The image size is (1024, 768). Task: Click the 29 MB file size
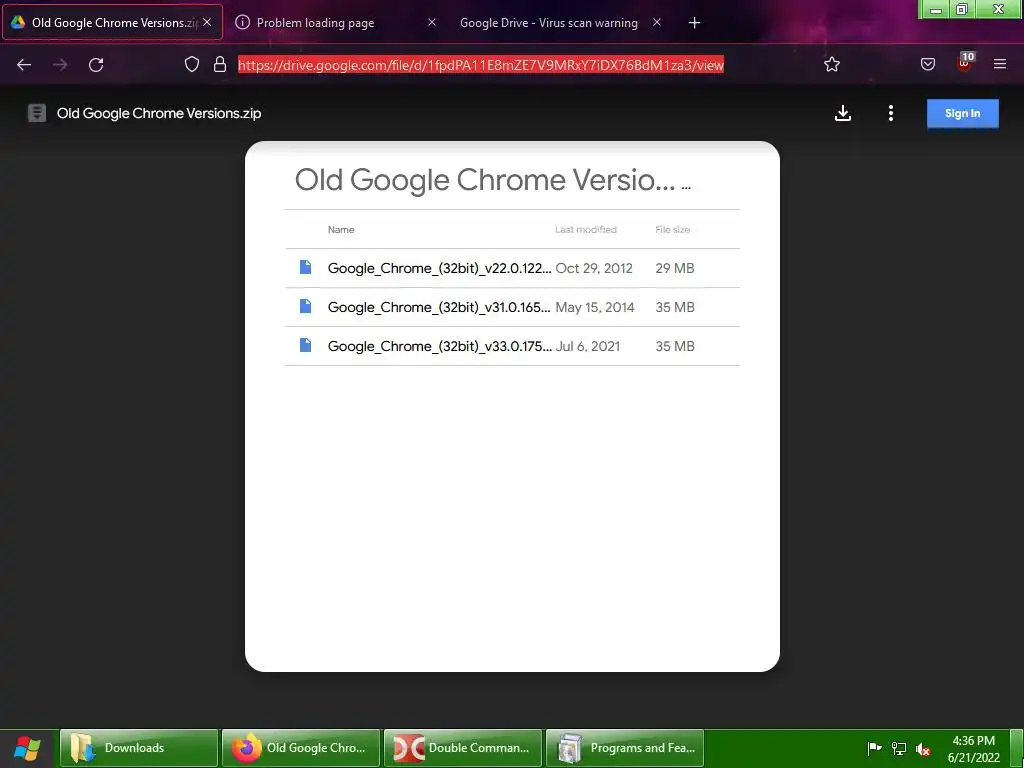675,268
